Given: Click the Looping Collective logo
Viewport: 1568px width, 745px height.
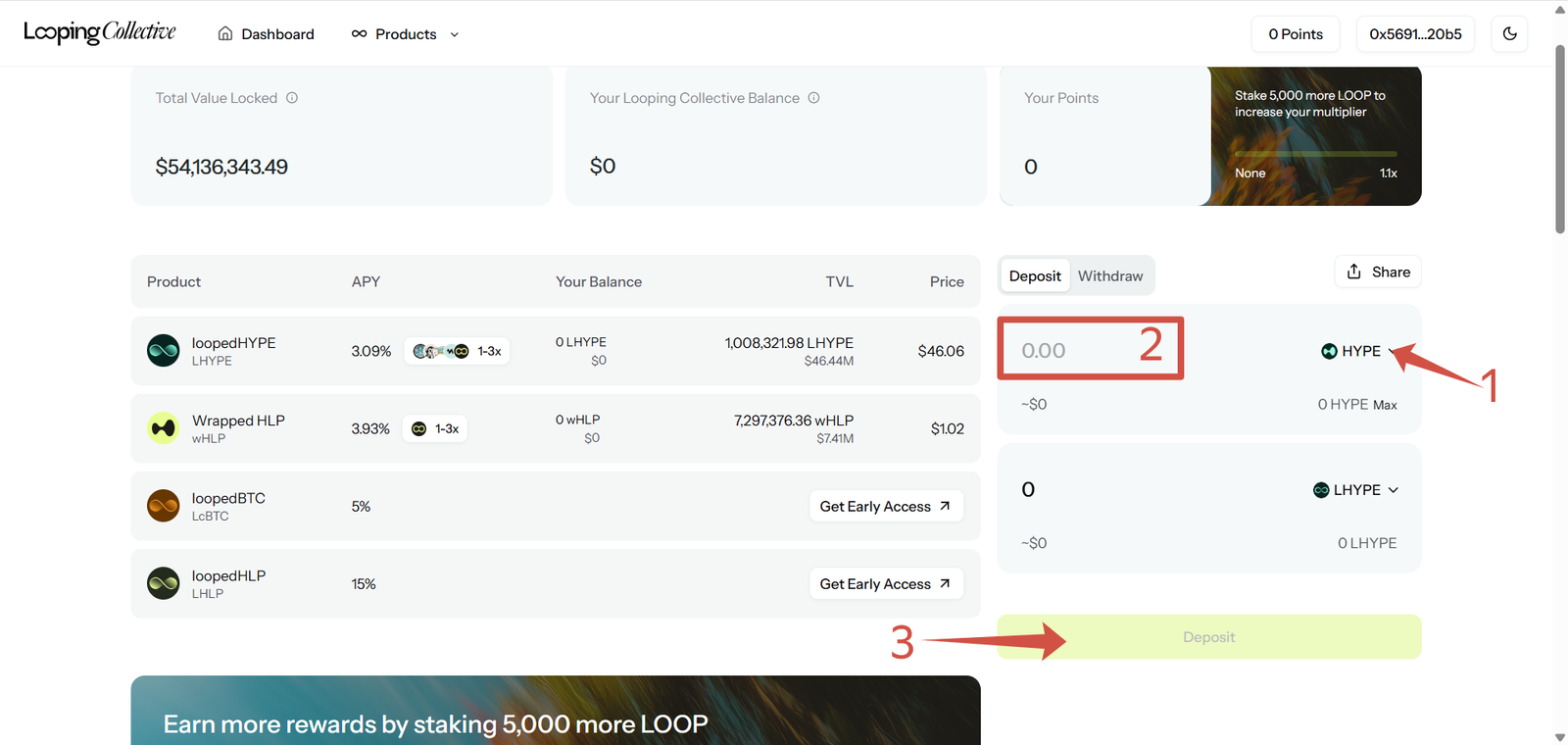Looking at the screenshot, I should (99, 33).
